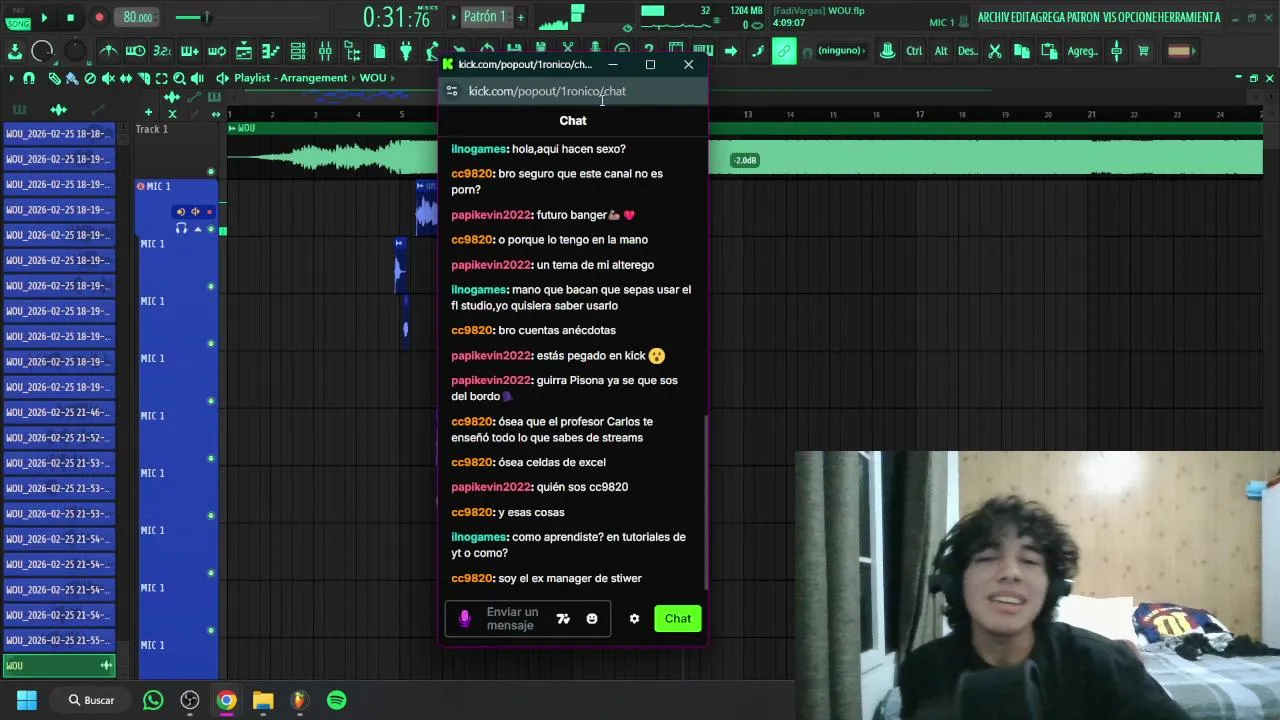Click the Copy icon next to scissors

1022,51
